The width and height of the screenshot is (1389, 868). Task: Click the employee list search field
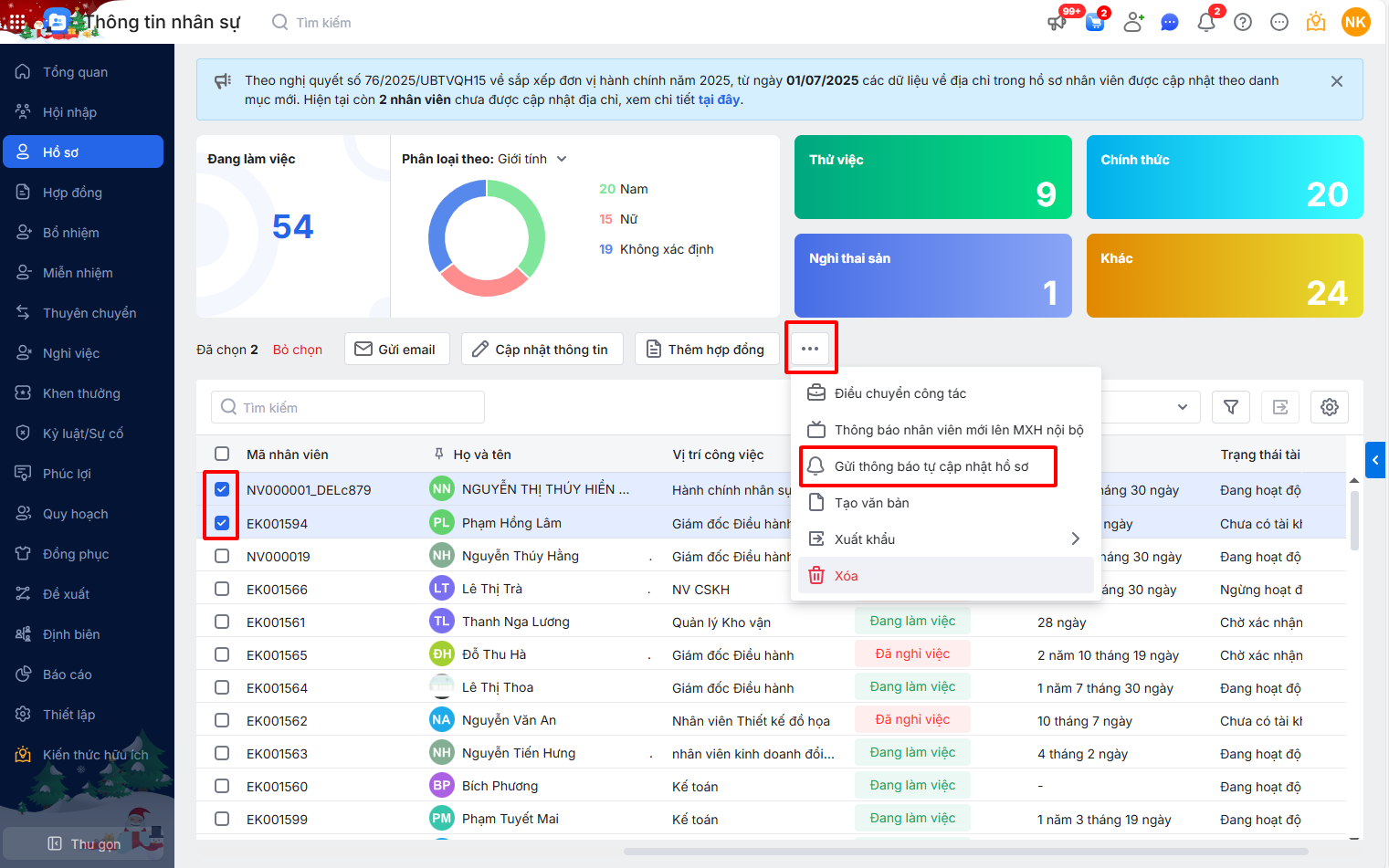348,407
